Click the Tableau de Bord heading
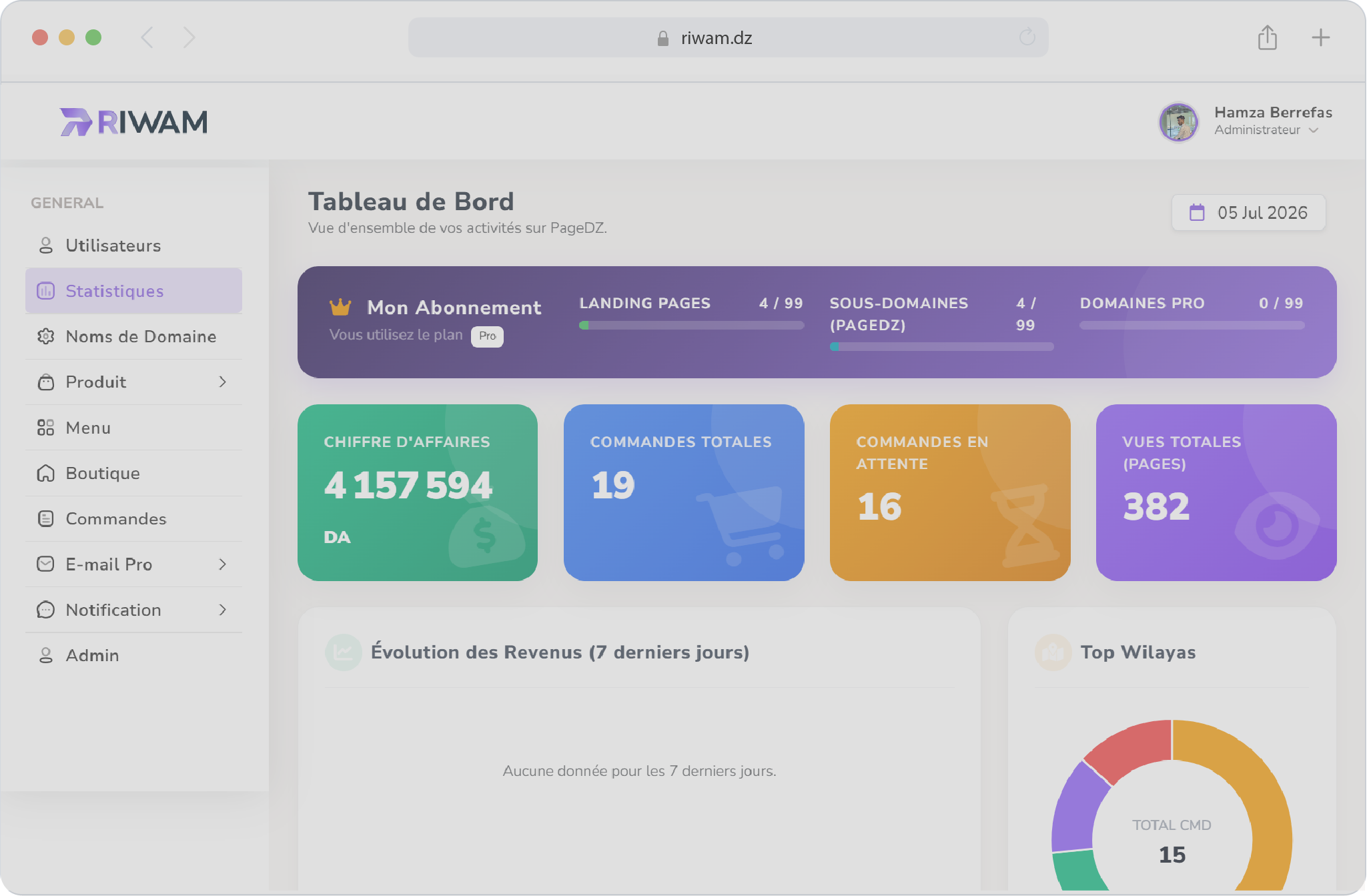 point(411,201)
